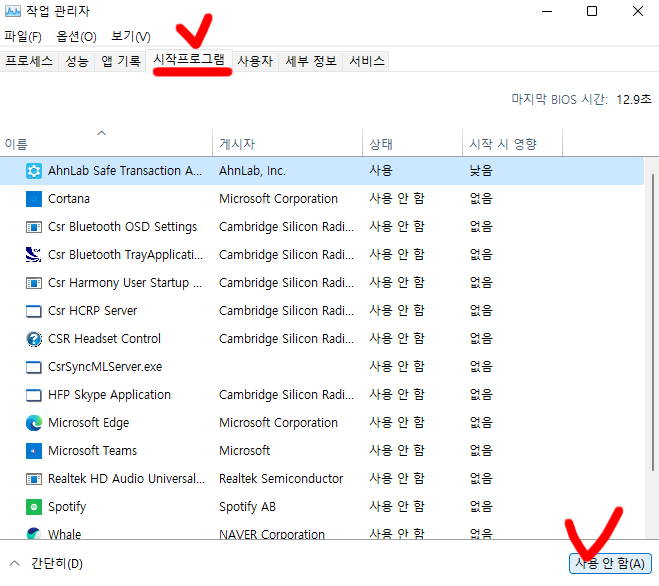659x586 pixels.
Task: Sort by the 시작 시 영향 column header
Action: [x=513, y=144]
